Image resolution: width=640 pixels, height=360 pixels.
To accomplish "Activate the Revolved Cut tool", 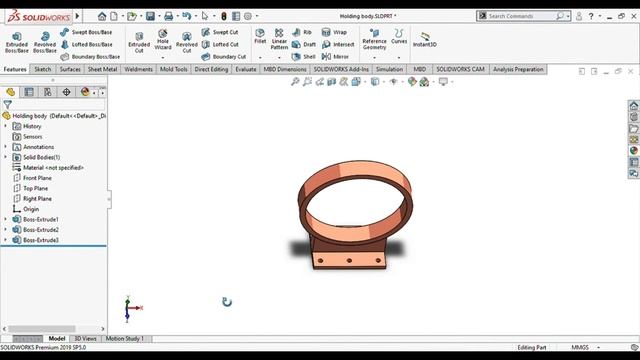I will click(187, 42).
